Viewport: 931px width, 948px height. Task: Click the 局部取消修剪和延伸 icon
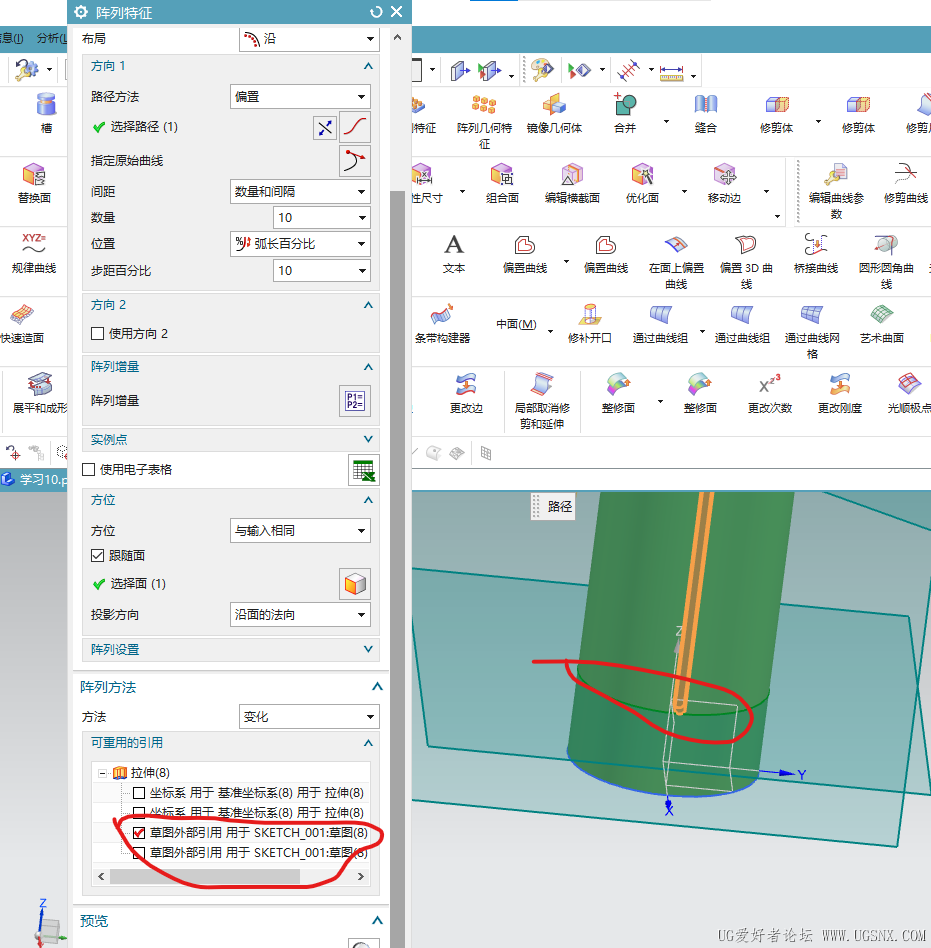542,385
